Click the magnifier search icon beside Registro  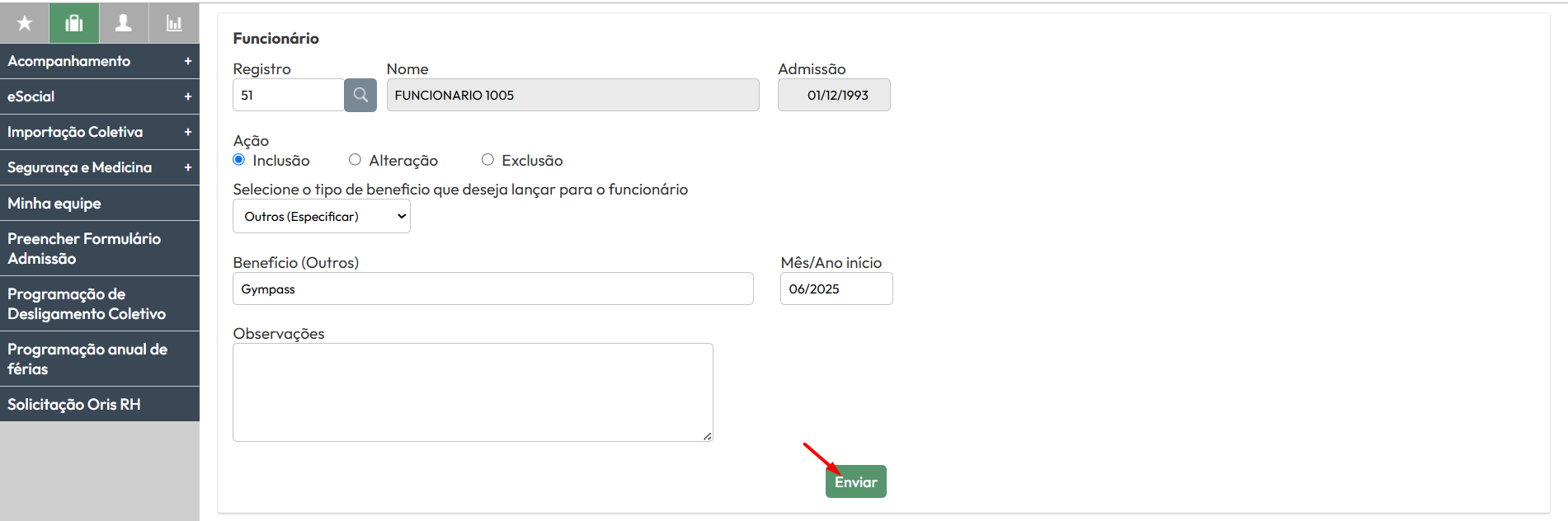(x=360, y=95)
